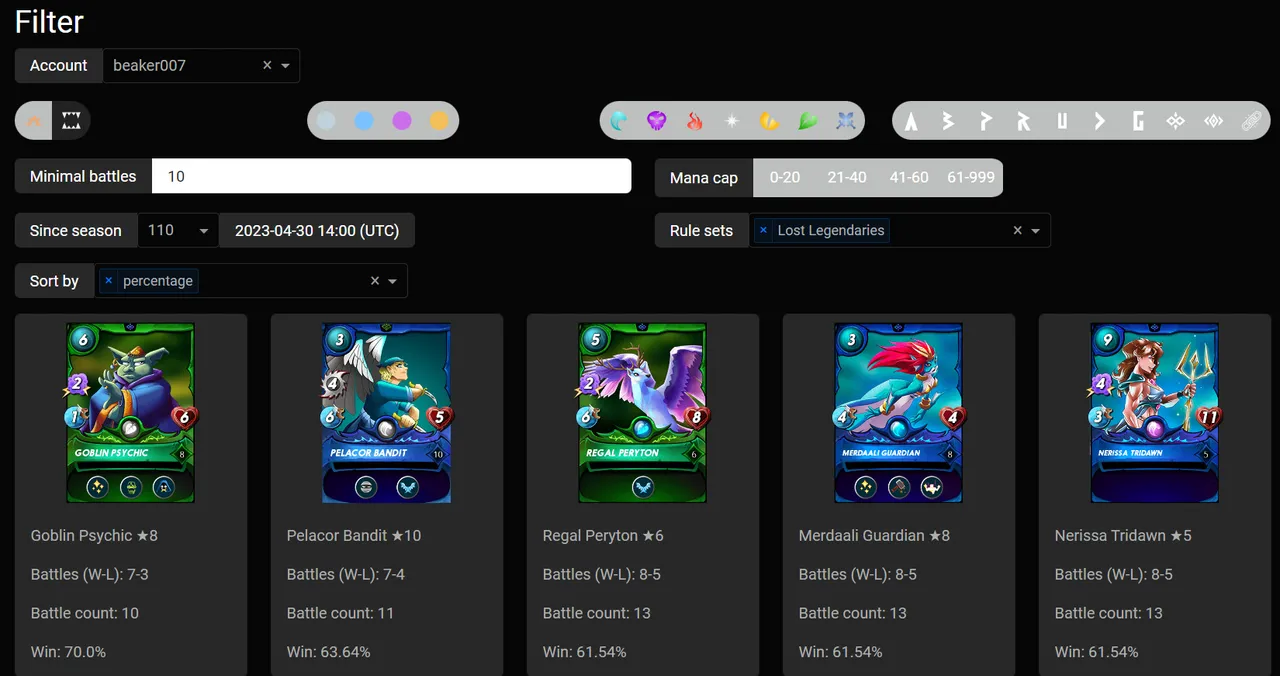
Task: Filter by legendary rarity gold circle
Action: point(439,121)
